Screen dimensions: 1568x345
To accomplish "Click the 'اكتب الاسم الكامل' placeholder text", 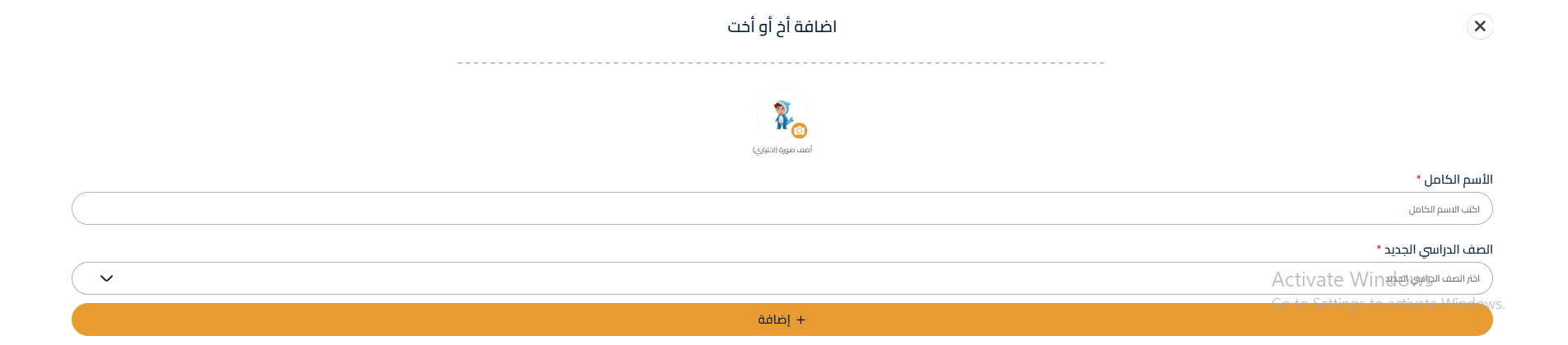I will coord(1444,210).
